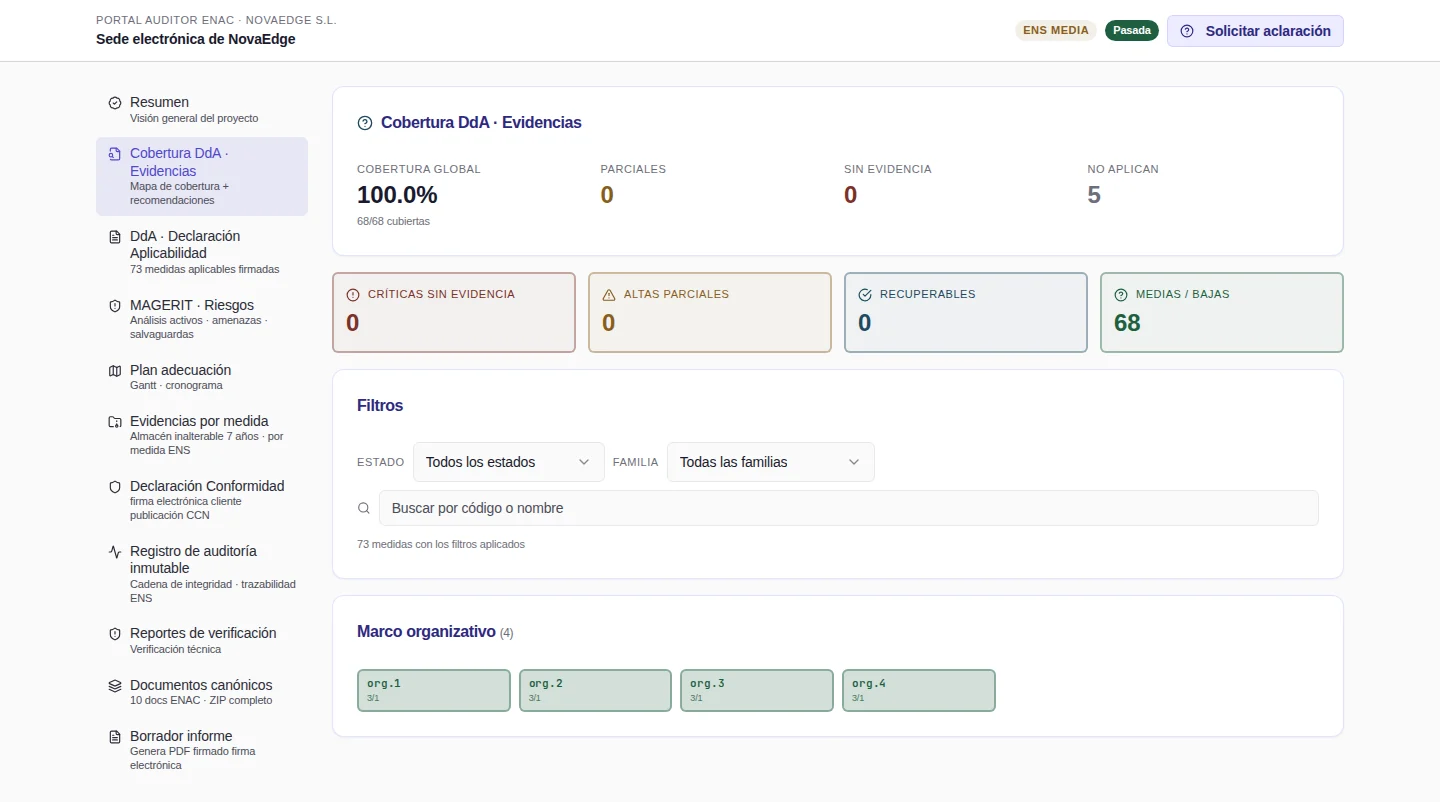
Task: Click the Plan adecuación map icon
Action: click(x=115, y=371)
